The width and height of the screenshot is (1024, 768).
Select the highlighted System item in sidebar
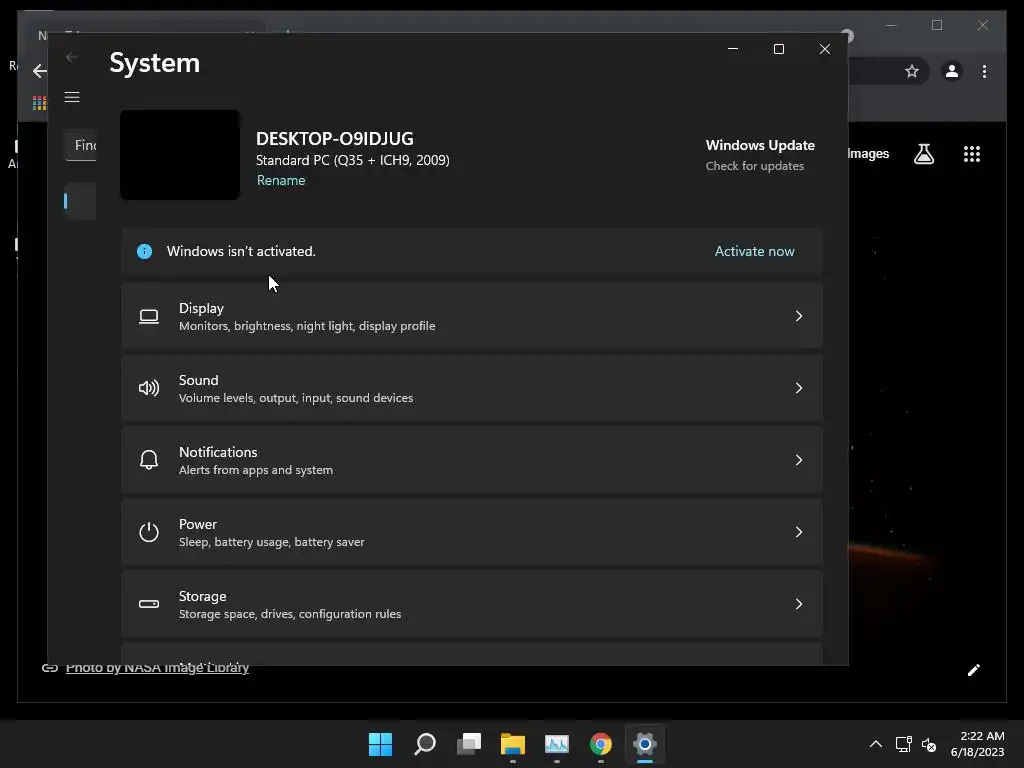(80, 201)
